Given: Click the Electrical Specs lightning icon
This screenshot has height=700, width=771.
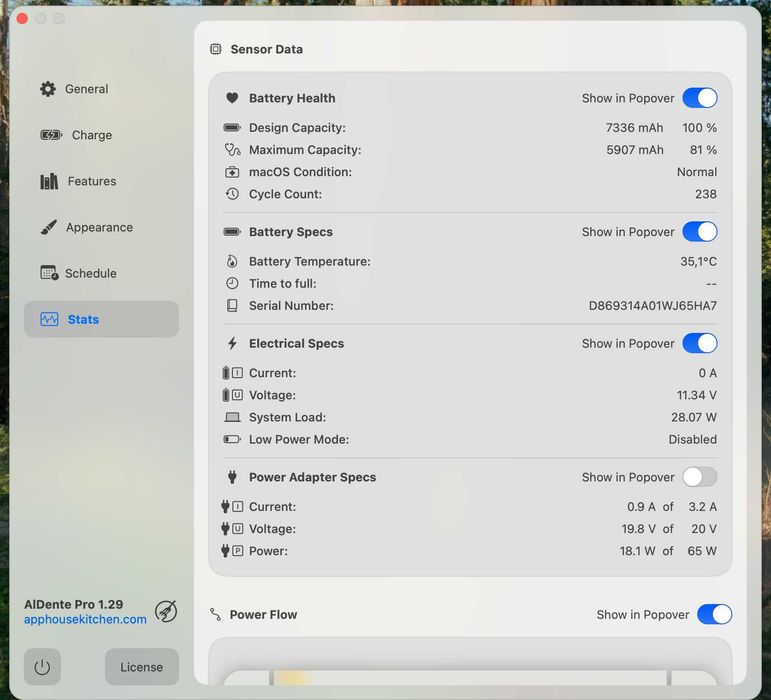Looking at the screenshot, I should point(232,343).
